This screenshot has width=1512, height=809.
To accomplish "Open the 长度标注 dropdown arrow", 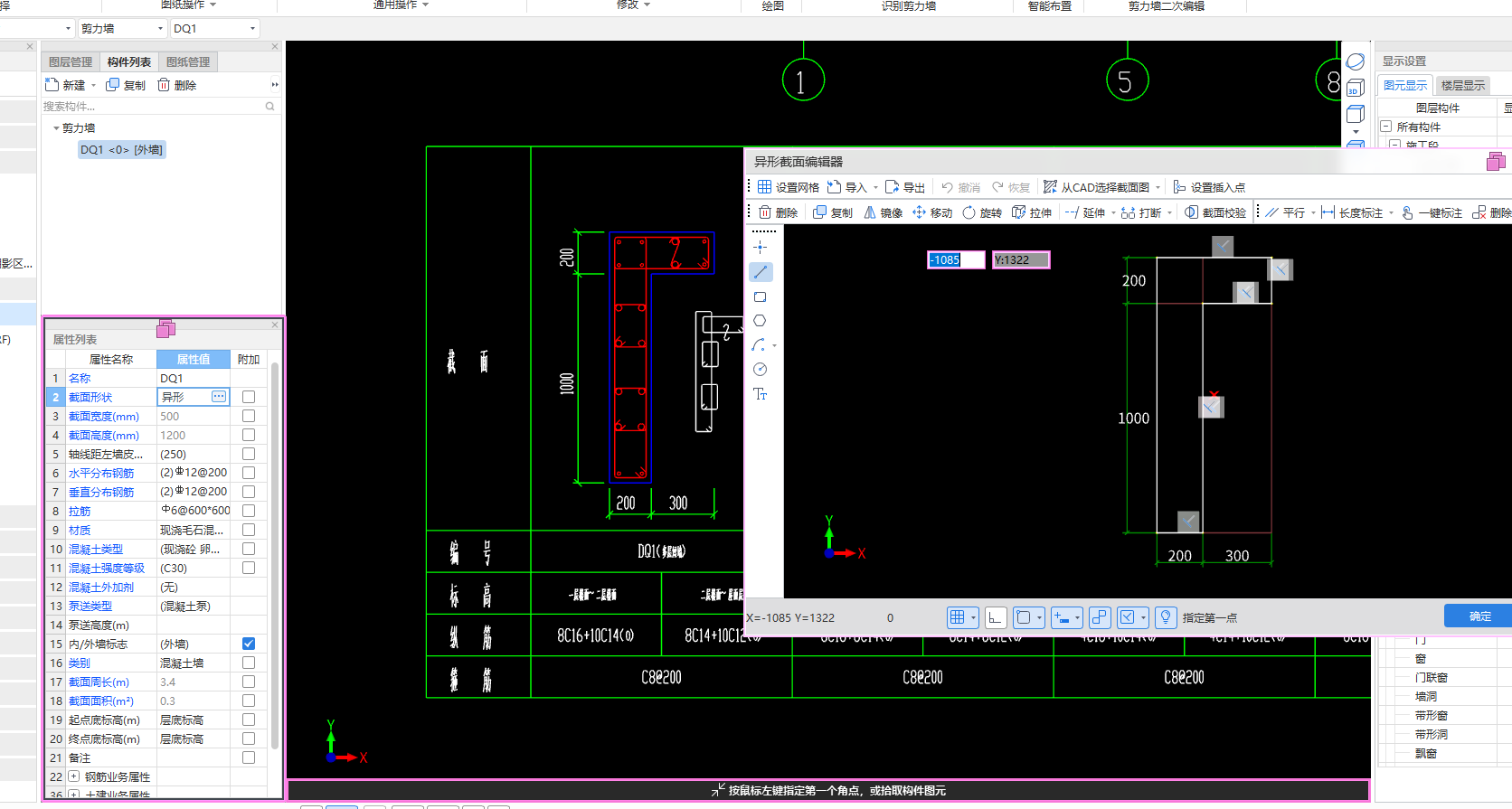I will point(1391,213).
